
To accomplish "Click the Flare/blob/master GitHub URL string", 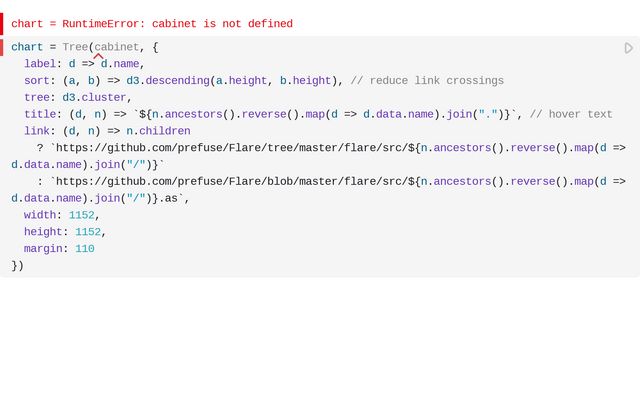I will [230, 182].
